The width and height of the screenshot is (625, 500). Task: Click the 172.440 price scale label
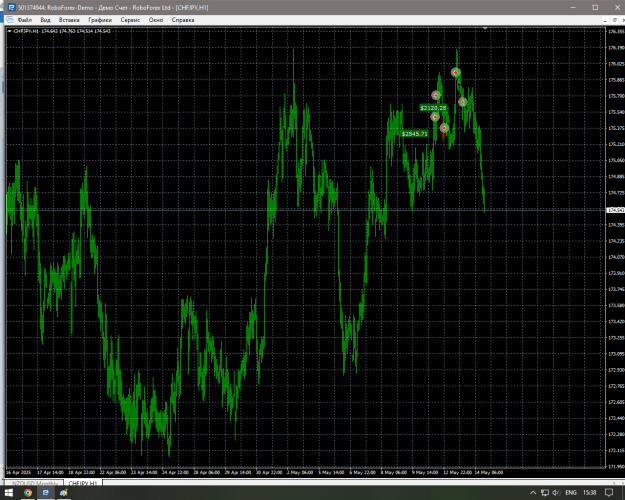[x=616, y=418]
